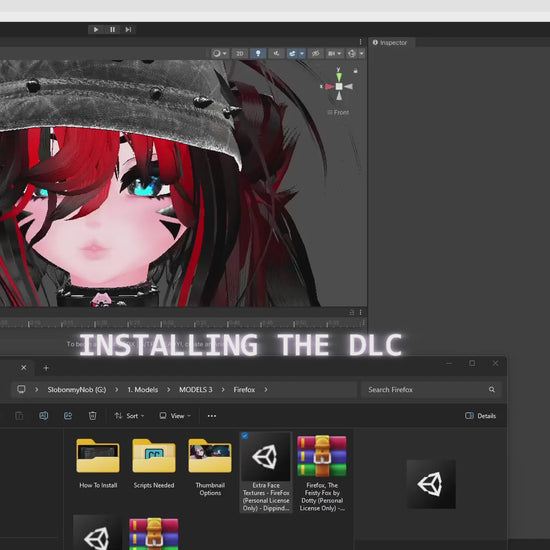Open the Scene view kebab menu

[x=360, y=42]
